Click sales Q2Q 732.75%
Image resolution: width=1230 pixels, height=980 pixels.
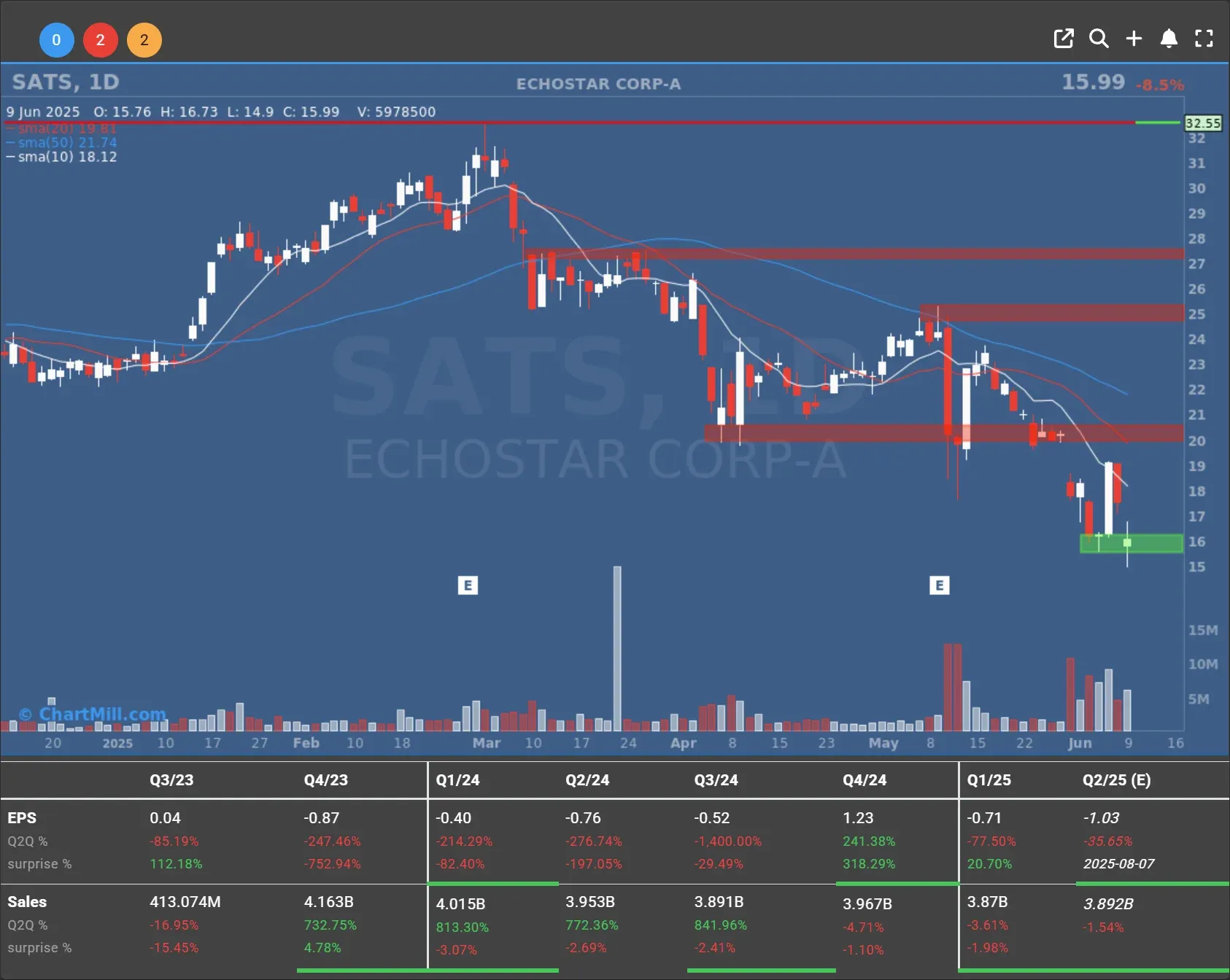pyautogui.click(x=330, y=925)
